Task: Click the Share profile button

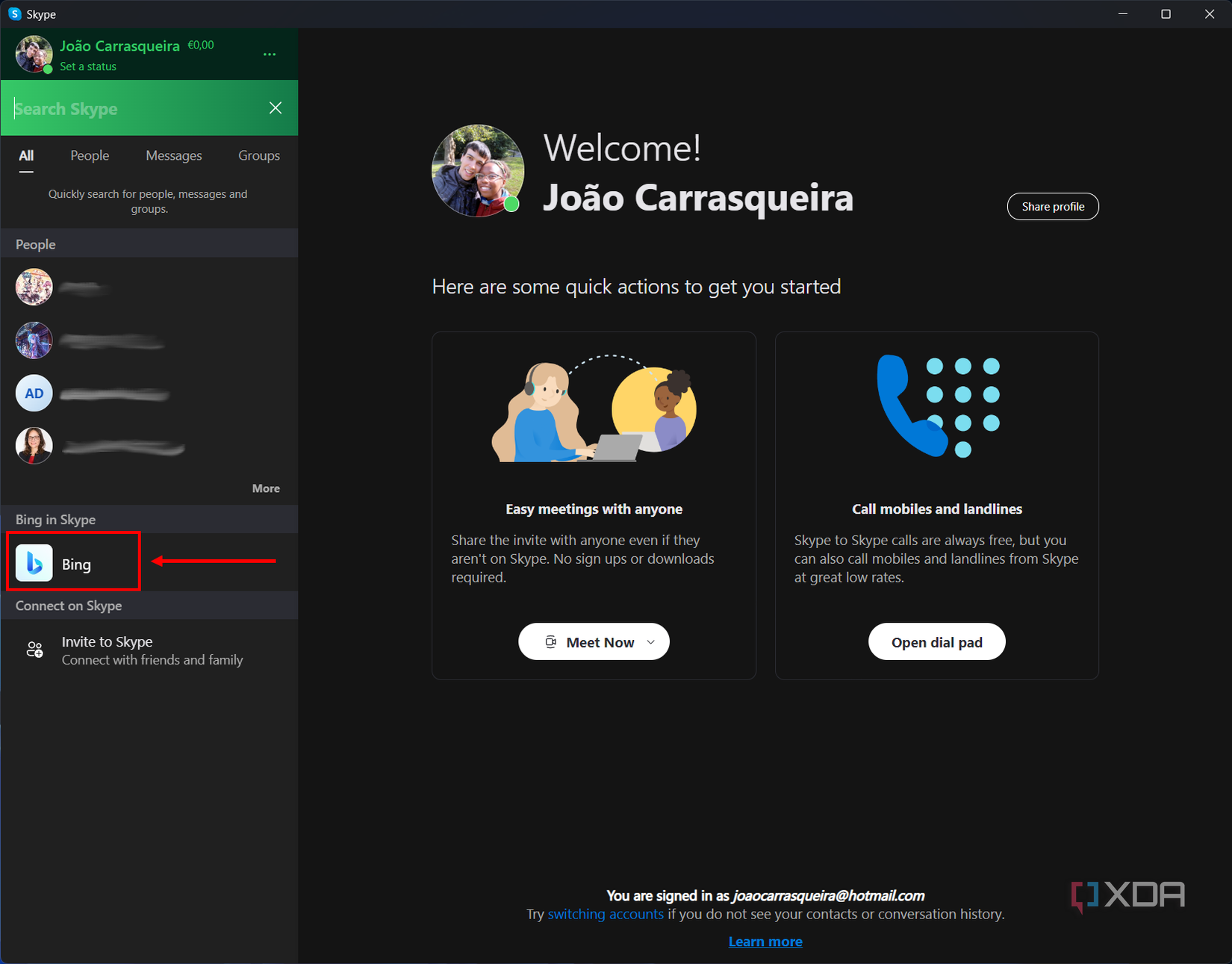Action: (x=1053, y=207)
